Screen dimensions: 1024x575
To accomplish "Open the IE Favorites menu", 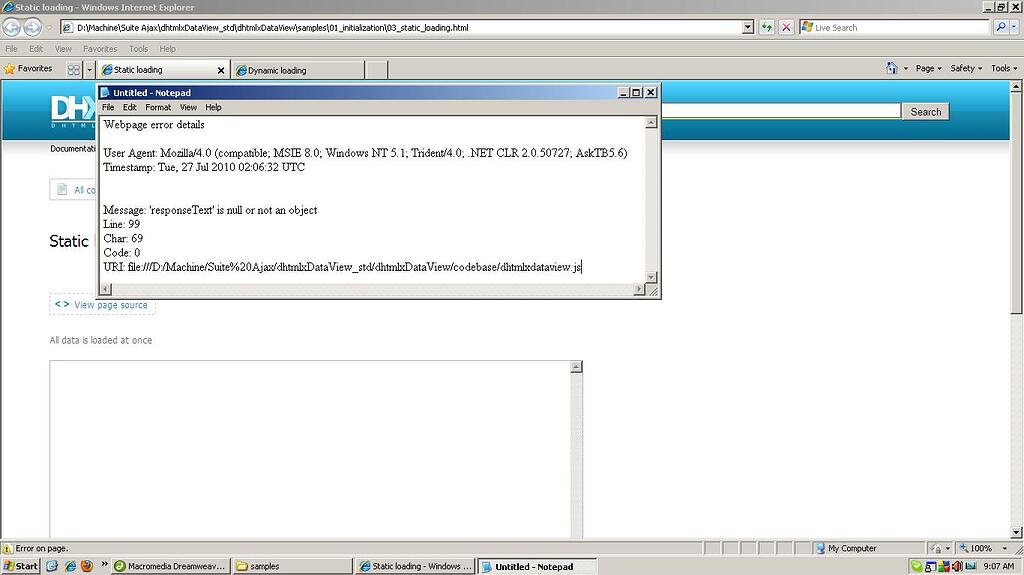I will point(100,48).
